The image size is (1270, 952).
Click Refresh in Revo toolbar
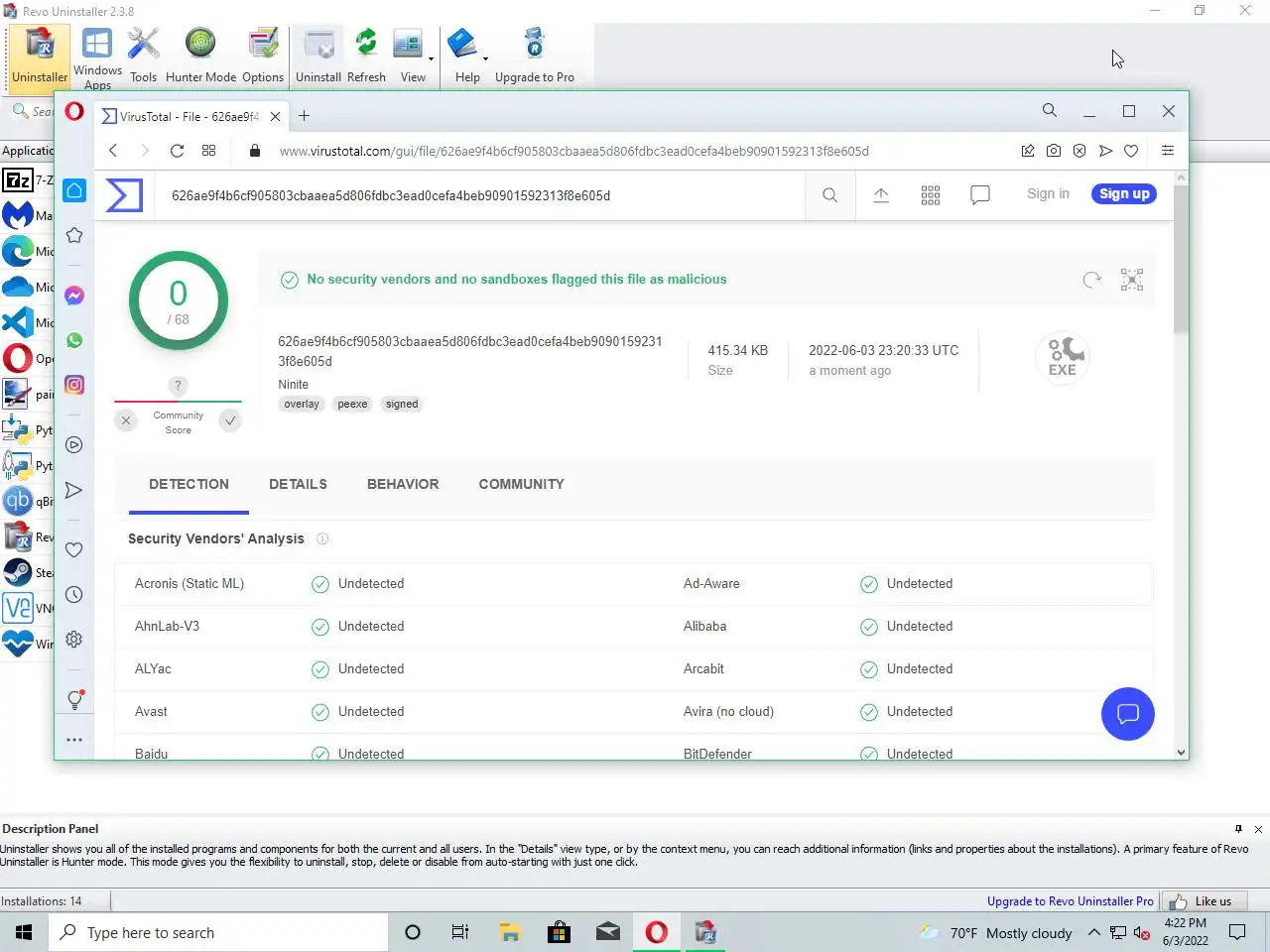tap(366, 58)
